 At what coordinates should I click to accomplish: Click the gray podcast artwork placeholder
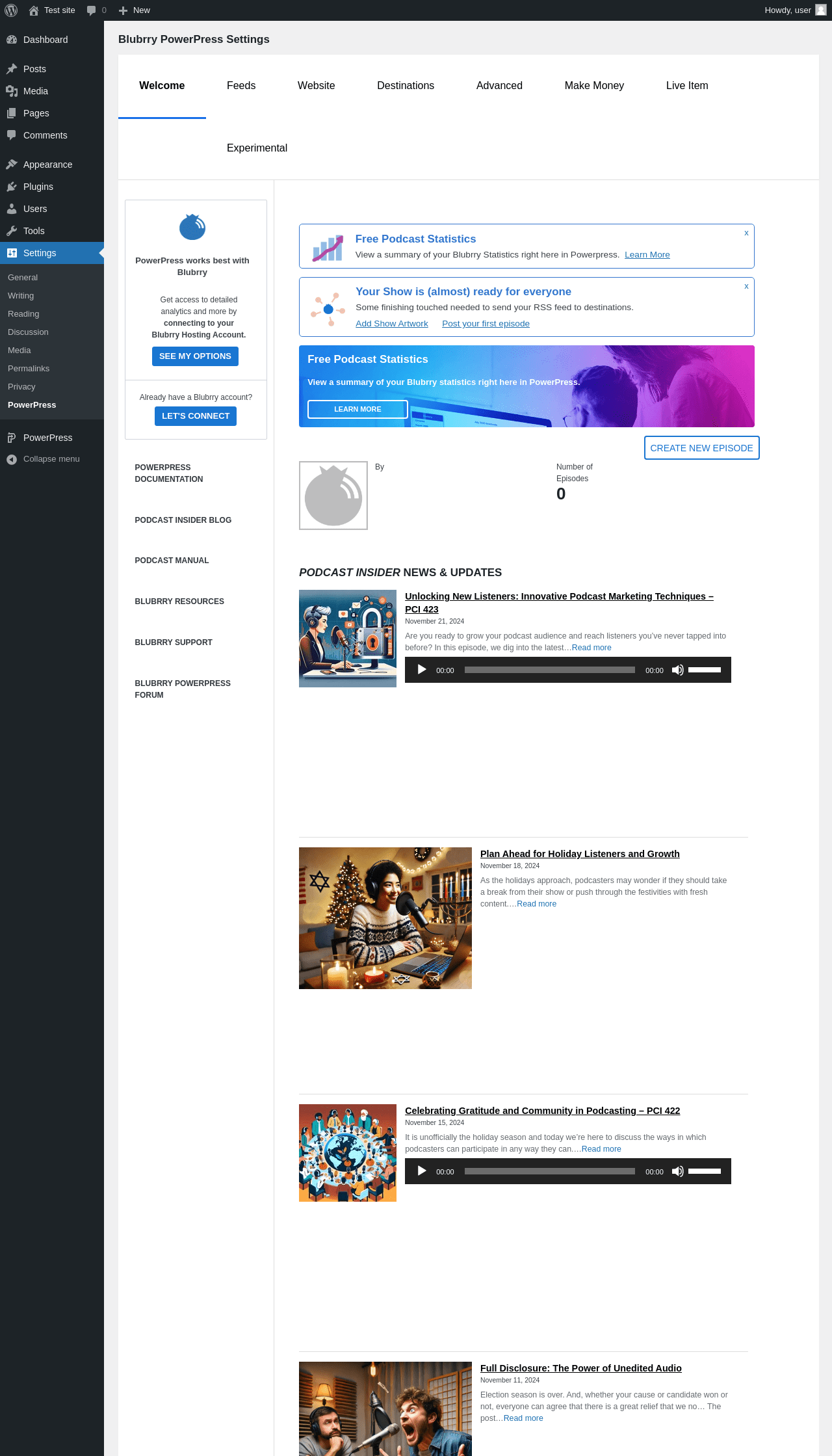(x=333, y=496)
